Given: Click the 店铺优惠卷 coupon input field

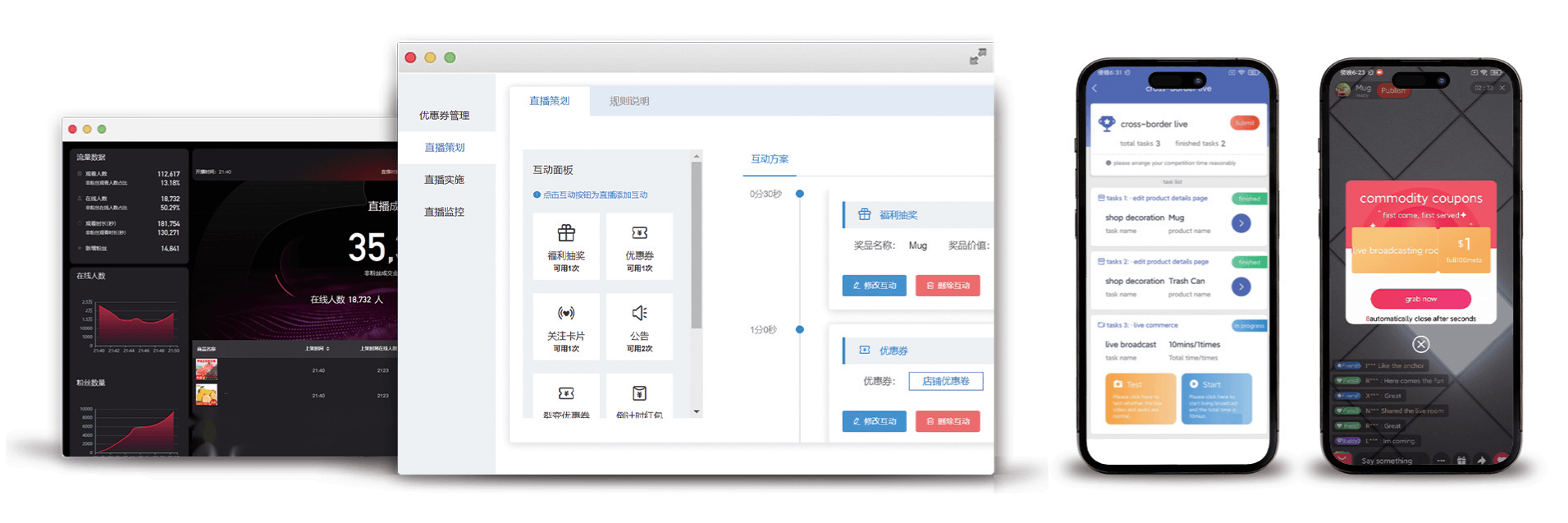Looking at the screenshot, I should (x=945, y=381).
